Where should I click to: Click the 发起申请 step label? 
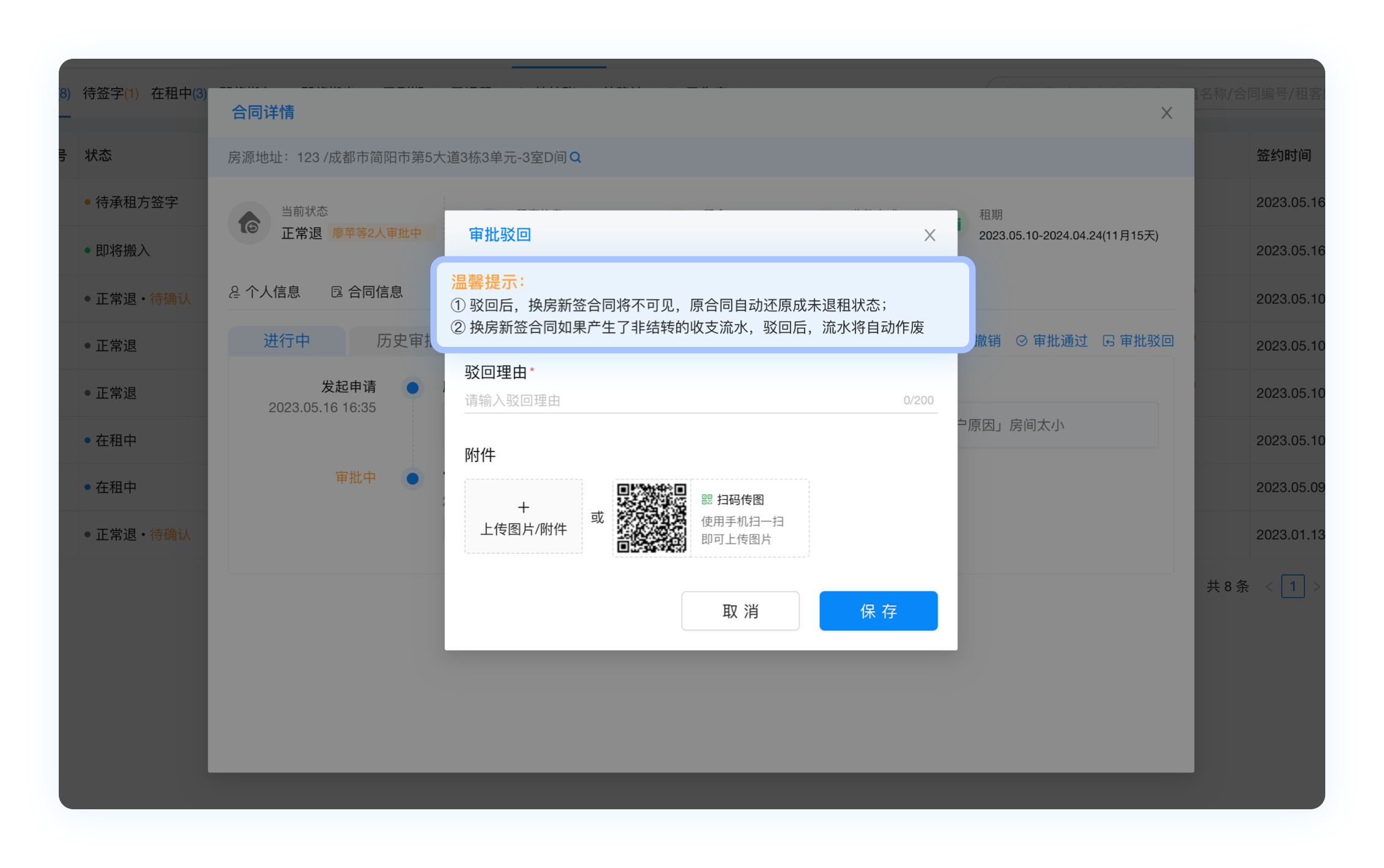tap(349, 387)
